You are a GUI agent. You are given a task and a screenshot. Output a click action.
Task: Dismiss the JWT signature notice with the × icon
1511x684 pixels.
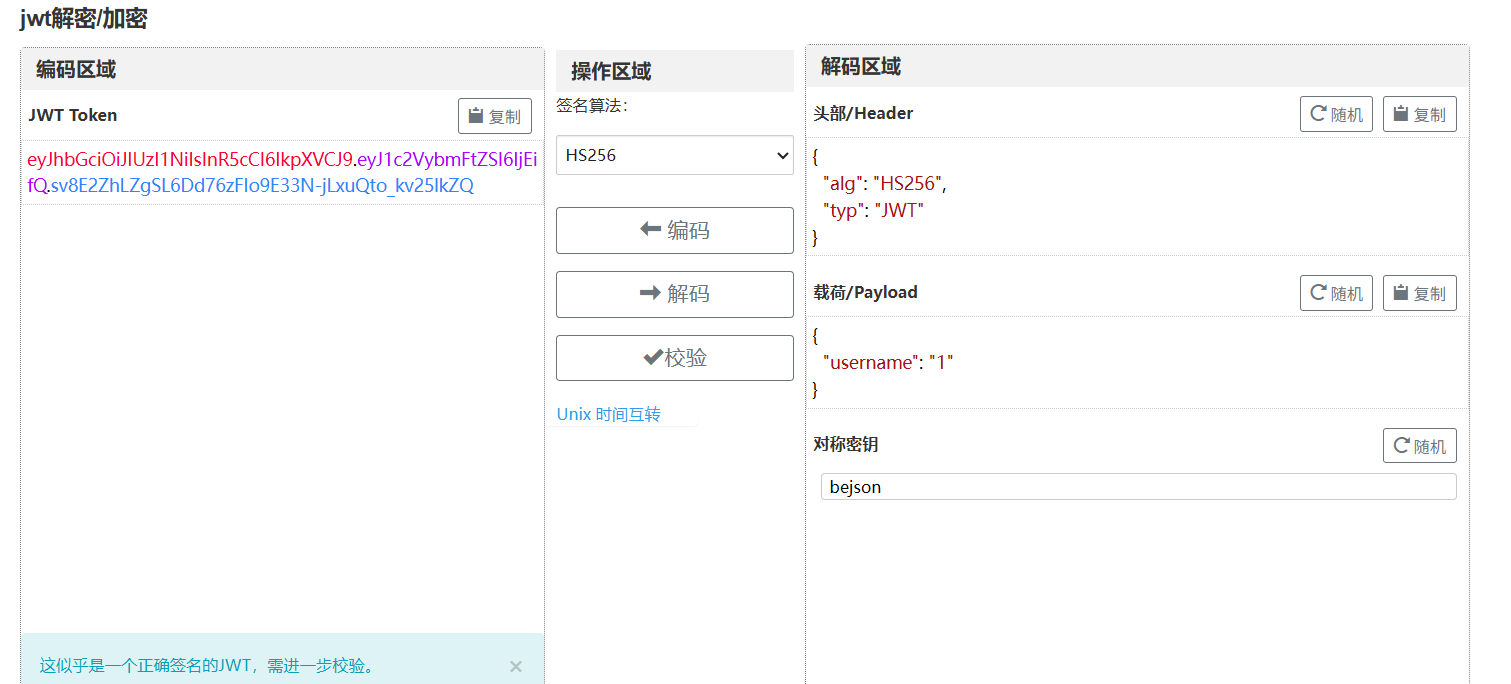pyautogui.click(x=515, y=666)
